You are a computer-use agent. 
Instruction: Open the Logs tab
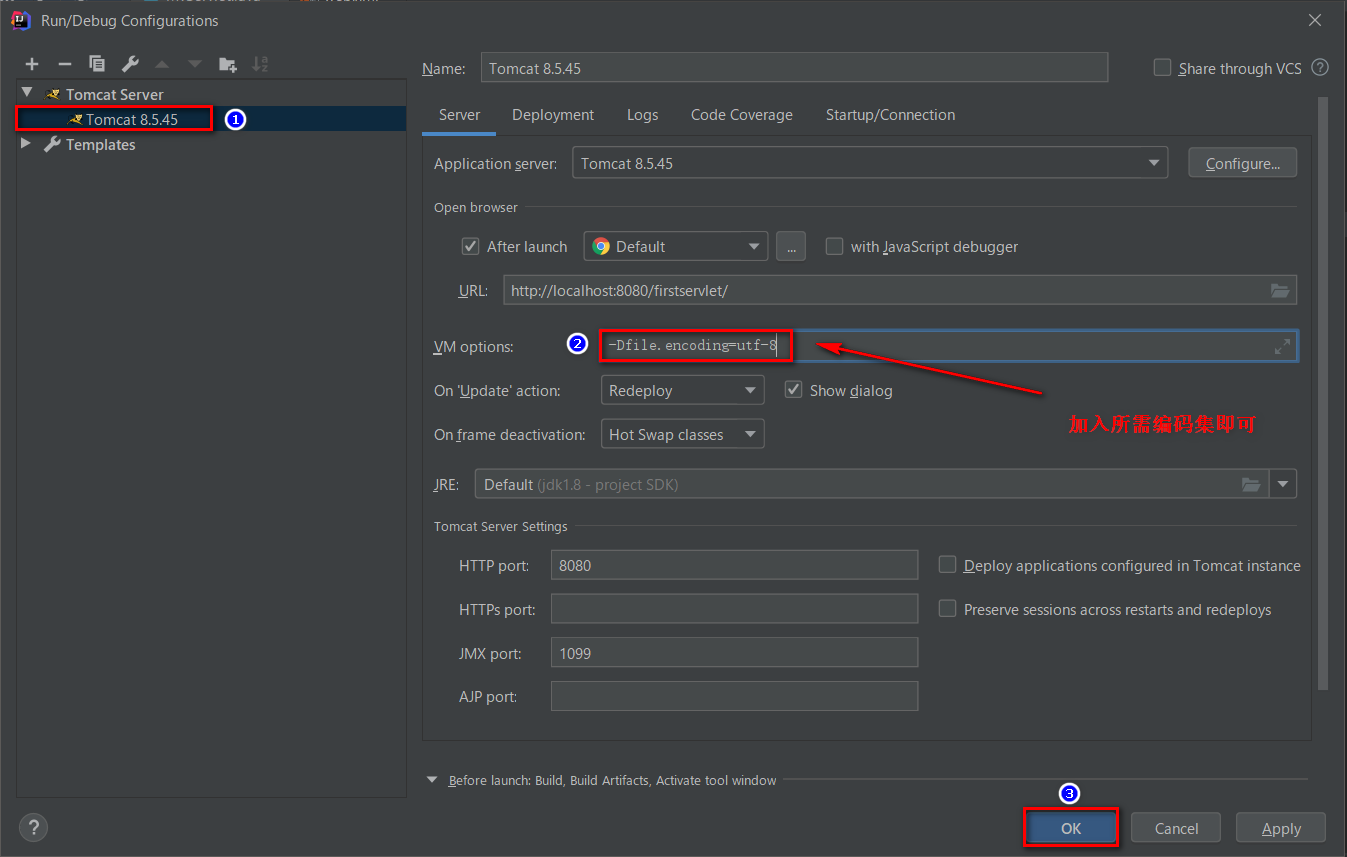pos(642,115)
